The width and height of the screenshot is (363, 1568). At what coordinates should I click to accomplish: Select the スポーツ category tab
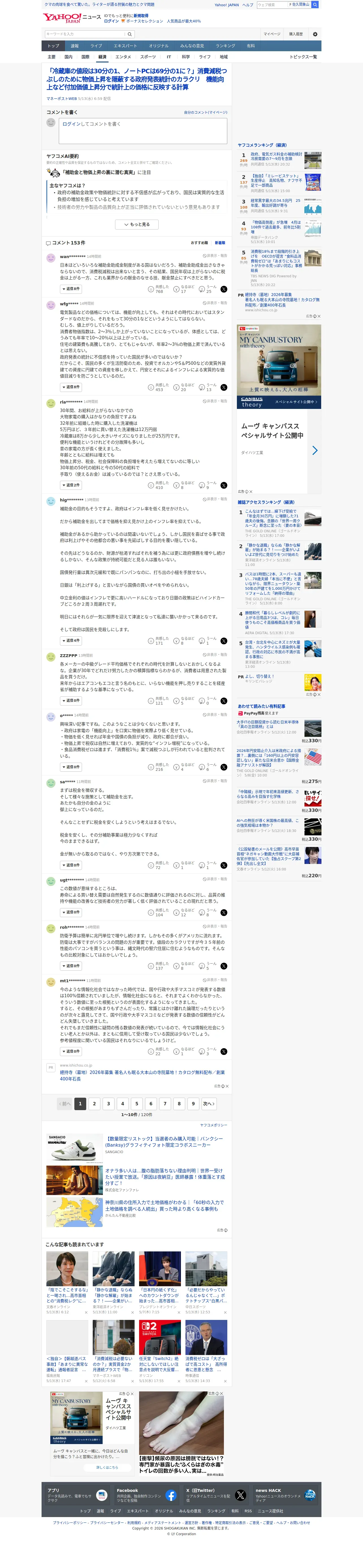click(x=148, y=57)
